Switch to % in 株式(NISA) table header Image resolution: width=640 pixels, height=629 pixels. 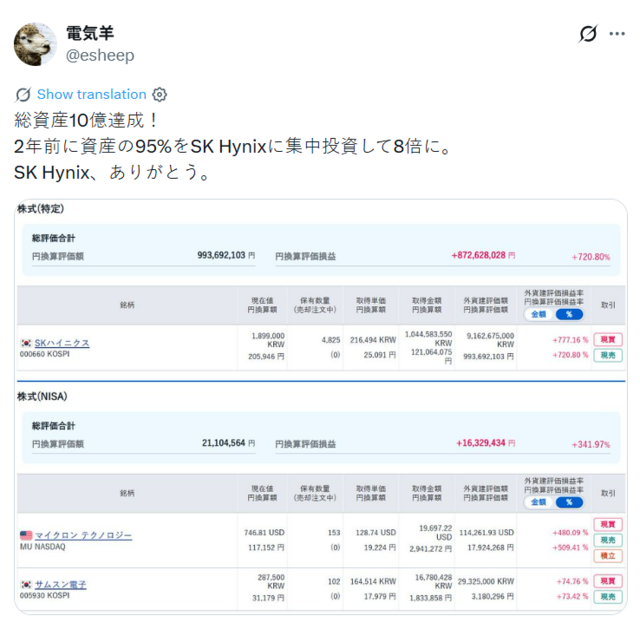coord(569,502)
